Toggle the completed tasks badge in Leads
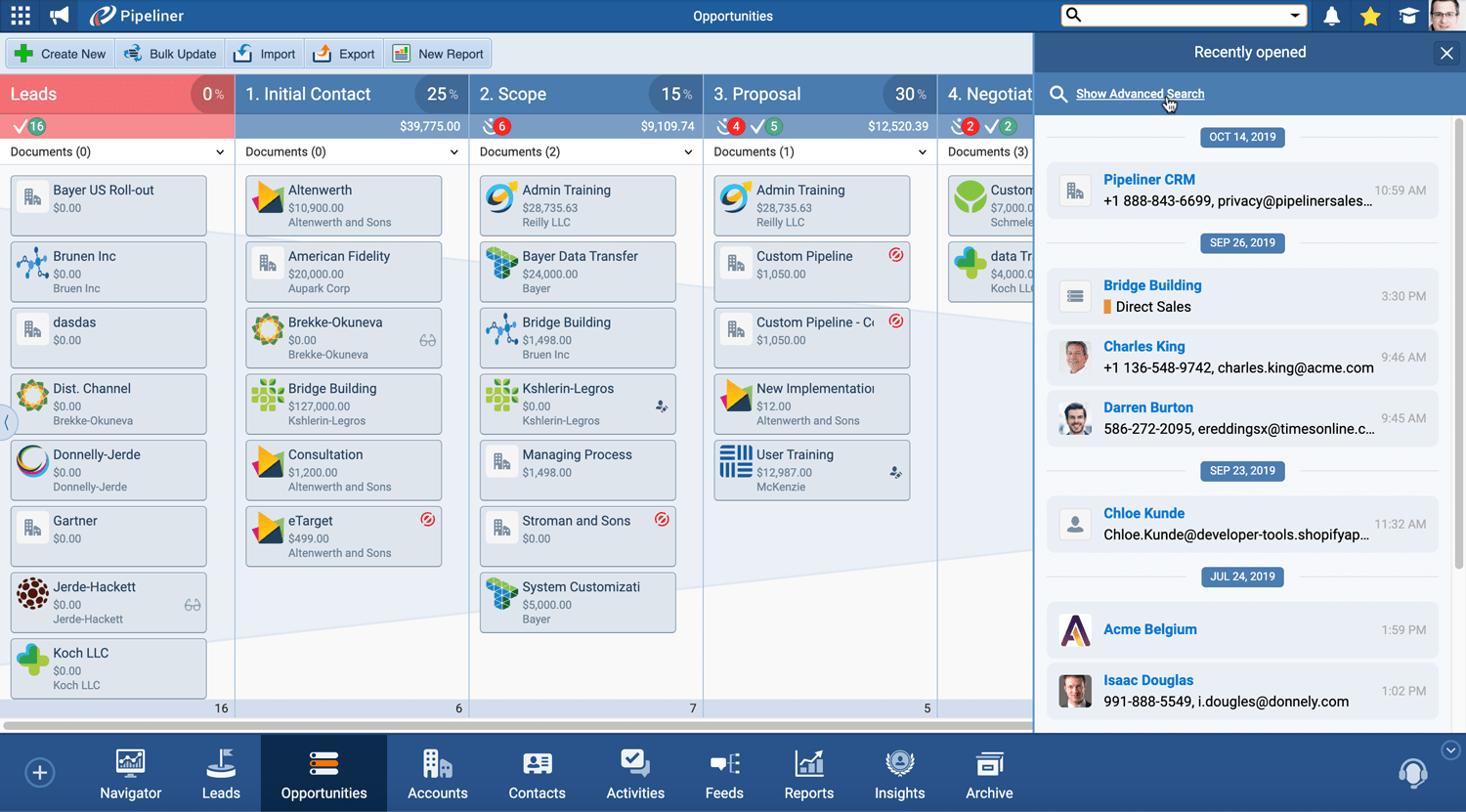1466x812 pixels. pyautogui.click(x=30, y=126)
